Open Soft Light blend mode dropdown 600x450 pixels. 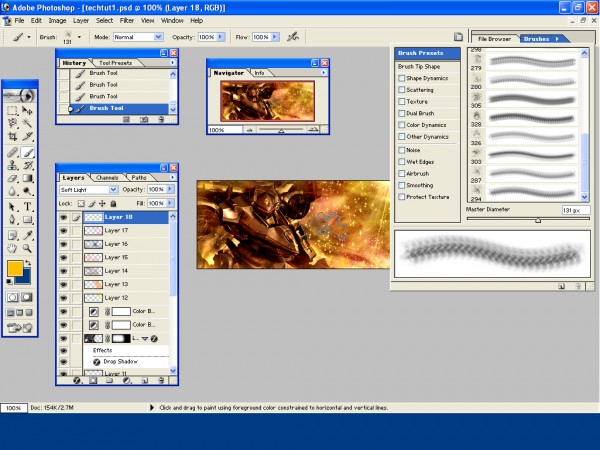click(113, 189)
